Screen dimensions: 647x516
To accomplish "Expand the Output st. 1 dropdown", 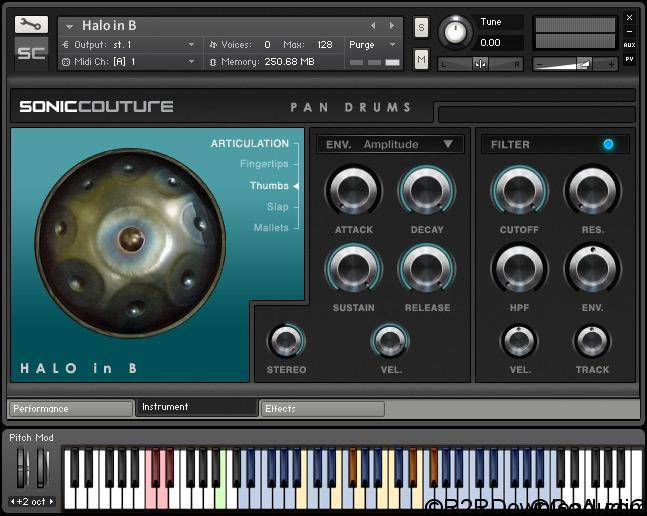I will coord(130,45).
